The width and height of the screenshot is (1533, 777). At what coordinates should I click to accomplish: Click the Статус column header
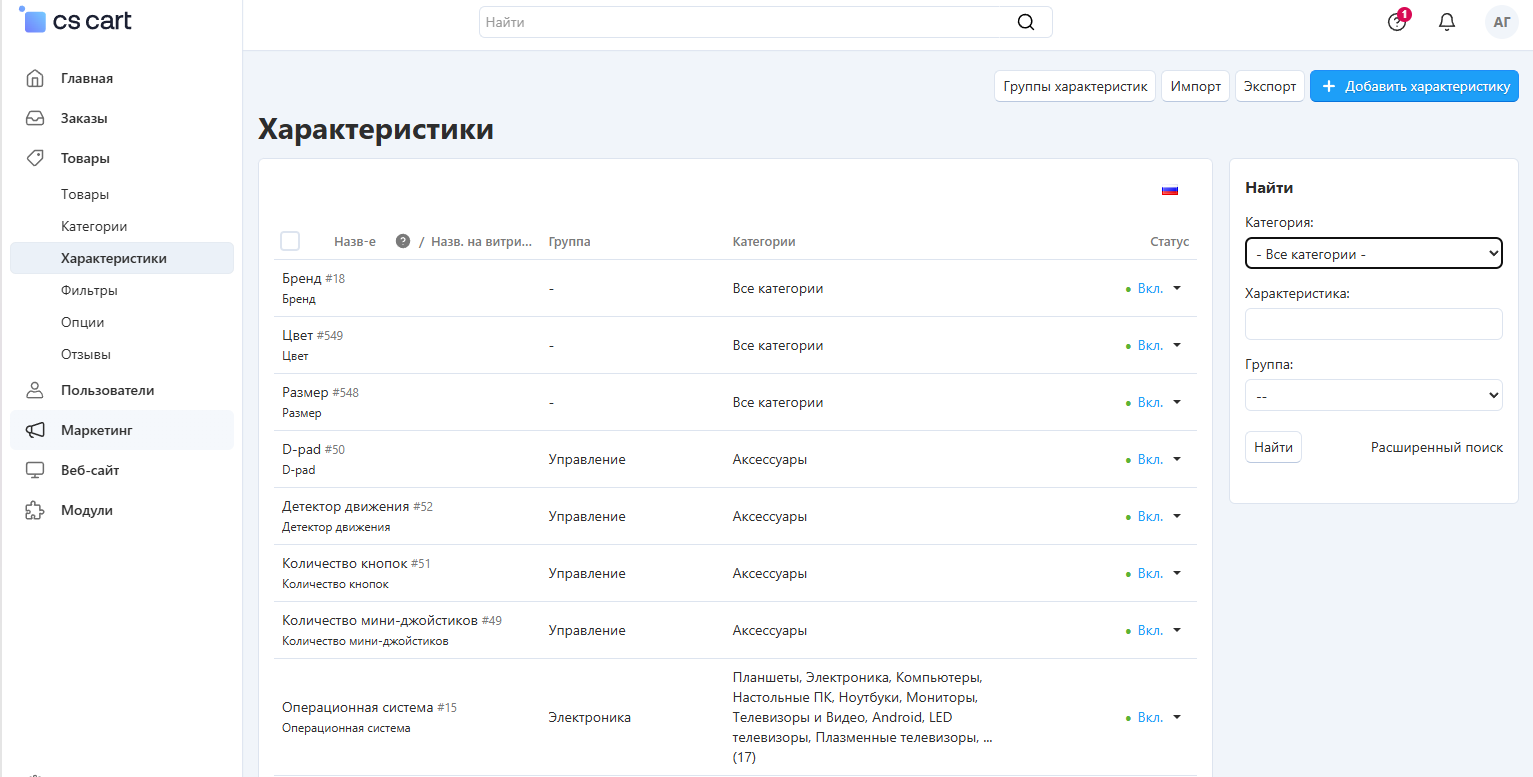1169,242
